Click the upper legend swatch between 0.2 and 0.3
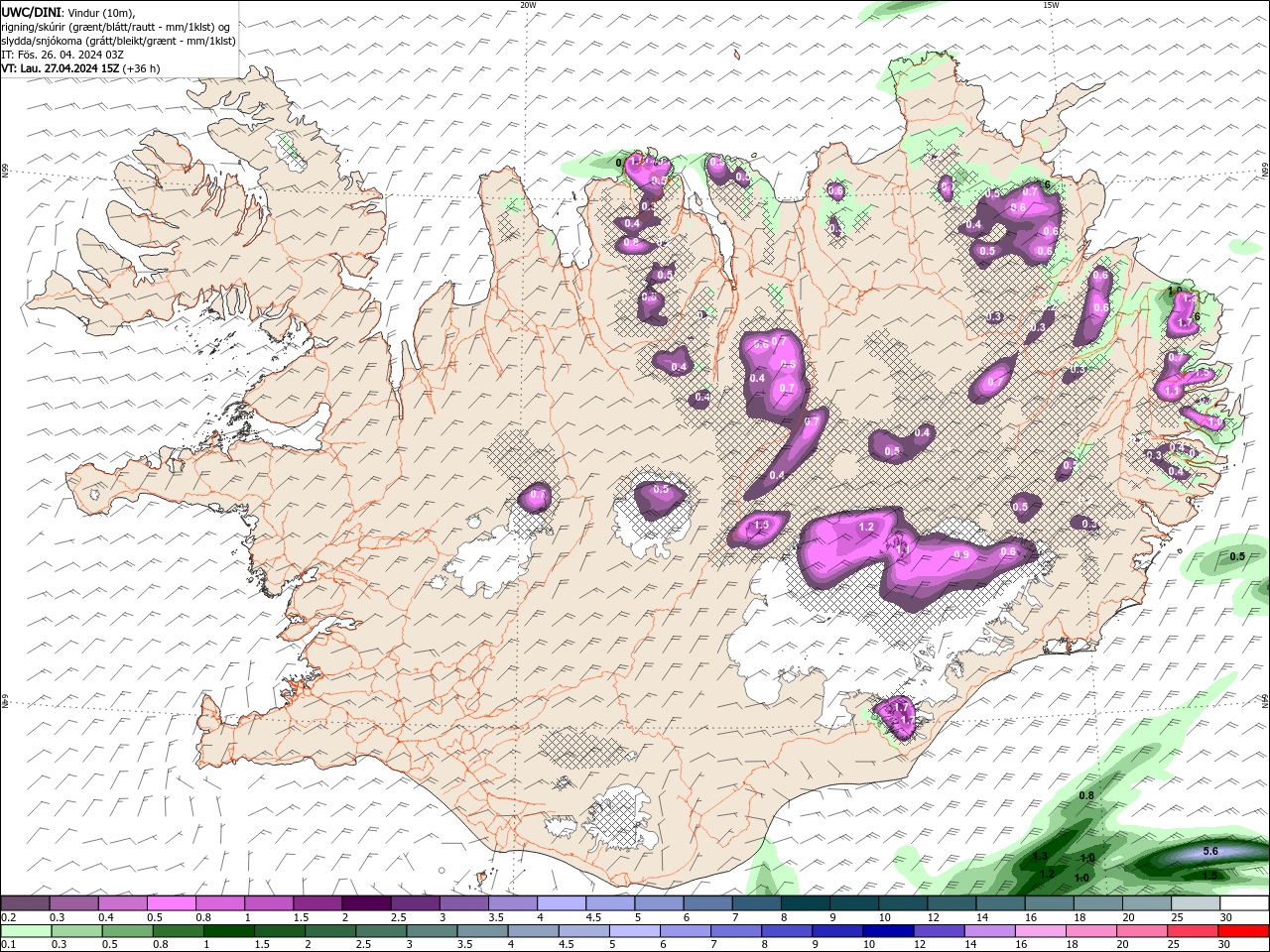This screenshot has width=1270, height=952. coord(25,903)
